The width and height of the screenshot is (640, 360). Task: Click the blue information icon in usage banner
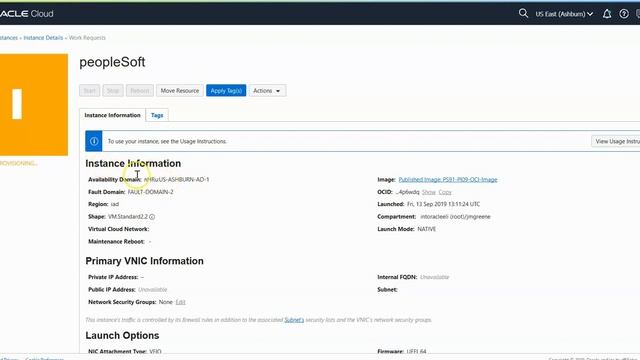pos(94,141)
